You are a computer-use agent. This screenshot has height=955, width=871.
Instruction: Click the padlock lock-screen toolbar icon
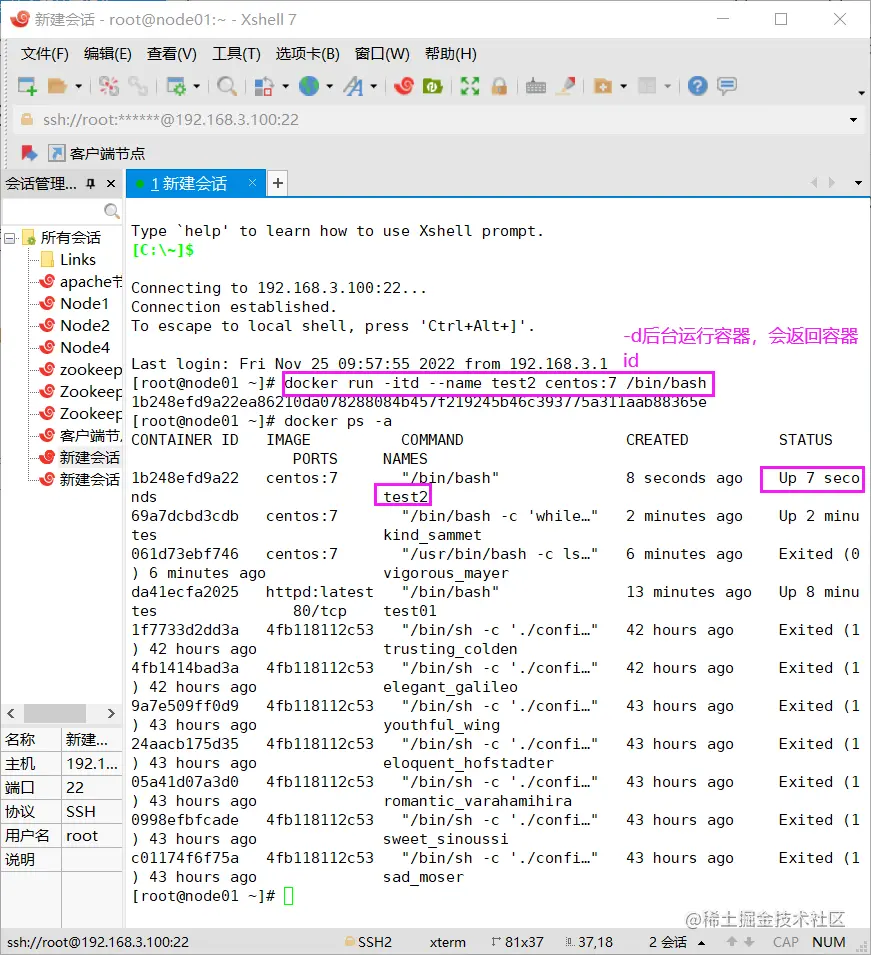499,86
